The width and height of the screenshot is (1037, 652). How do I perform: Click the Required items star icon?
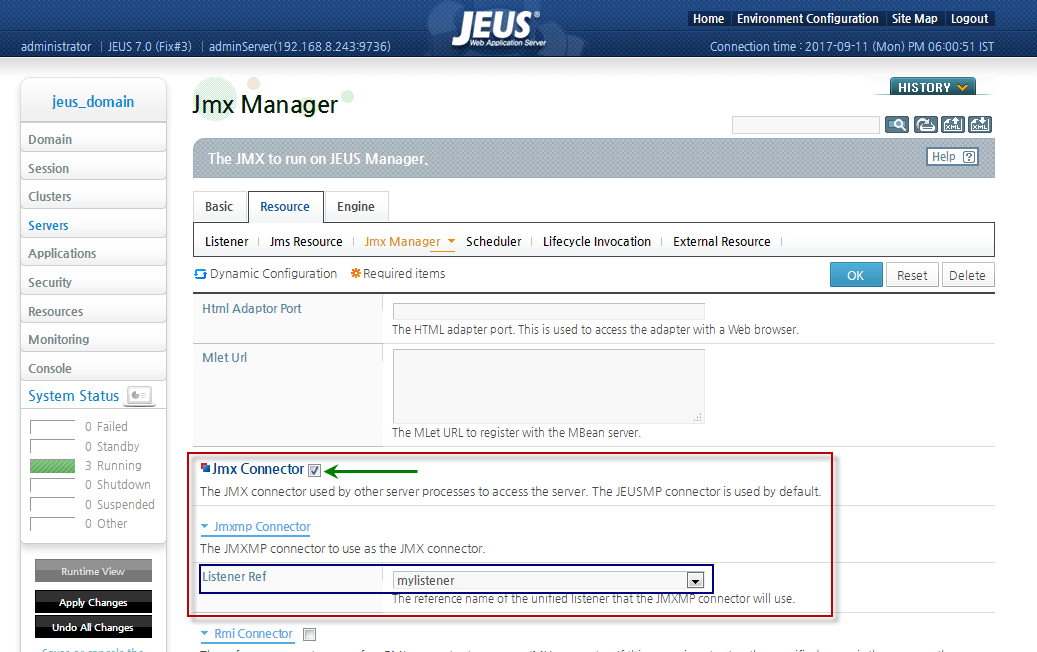tap(356, 273)
